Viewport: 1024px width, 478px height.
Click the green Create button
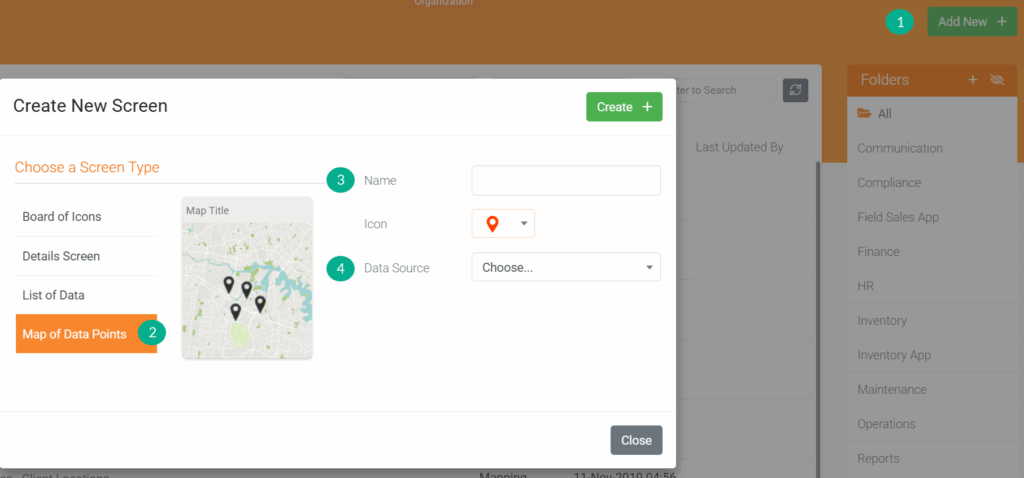[x=624, y=107]
